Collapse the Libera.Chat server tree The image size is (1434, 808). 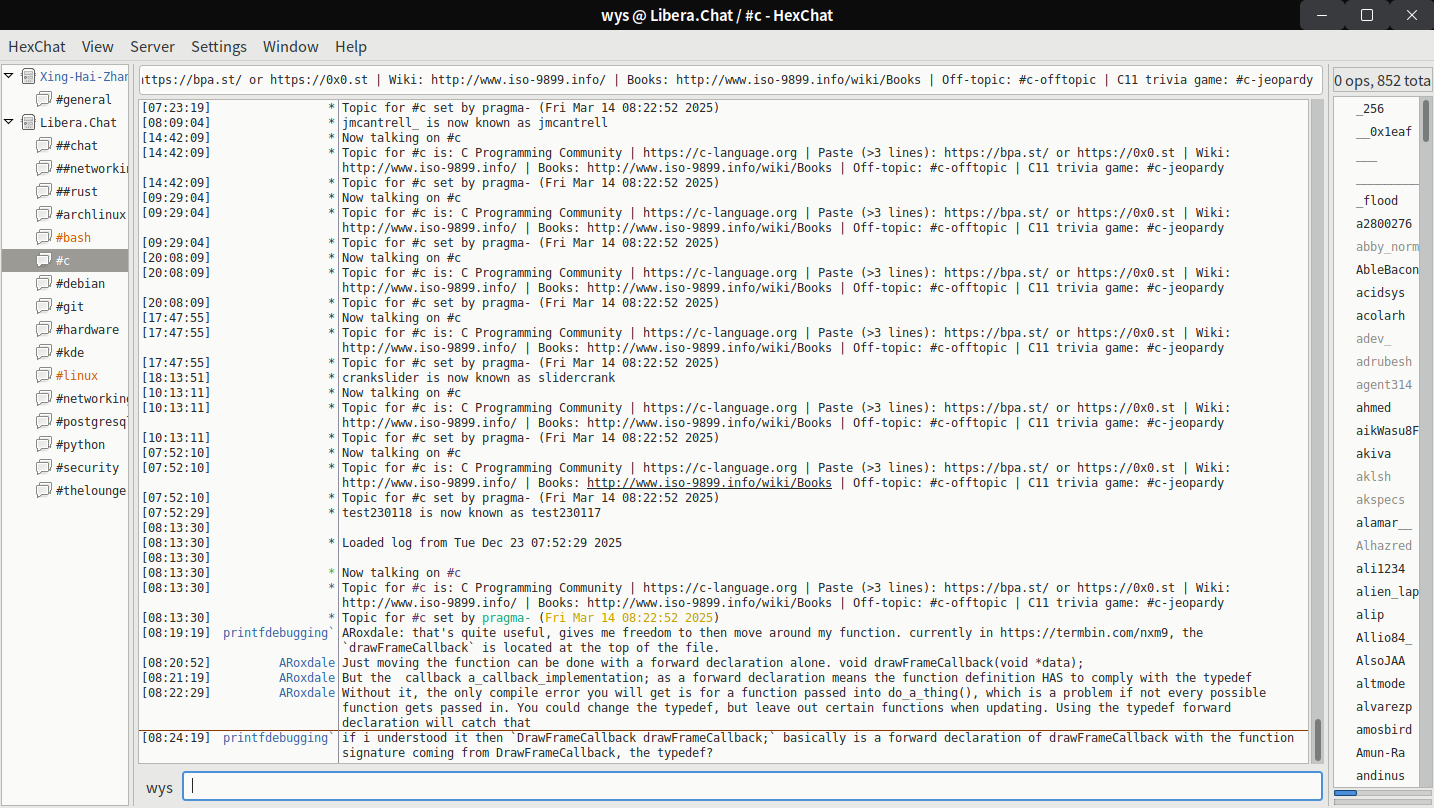(x=10, y=122)
